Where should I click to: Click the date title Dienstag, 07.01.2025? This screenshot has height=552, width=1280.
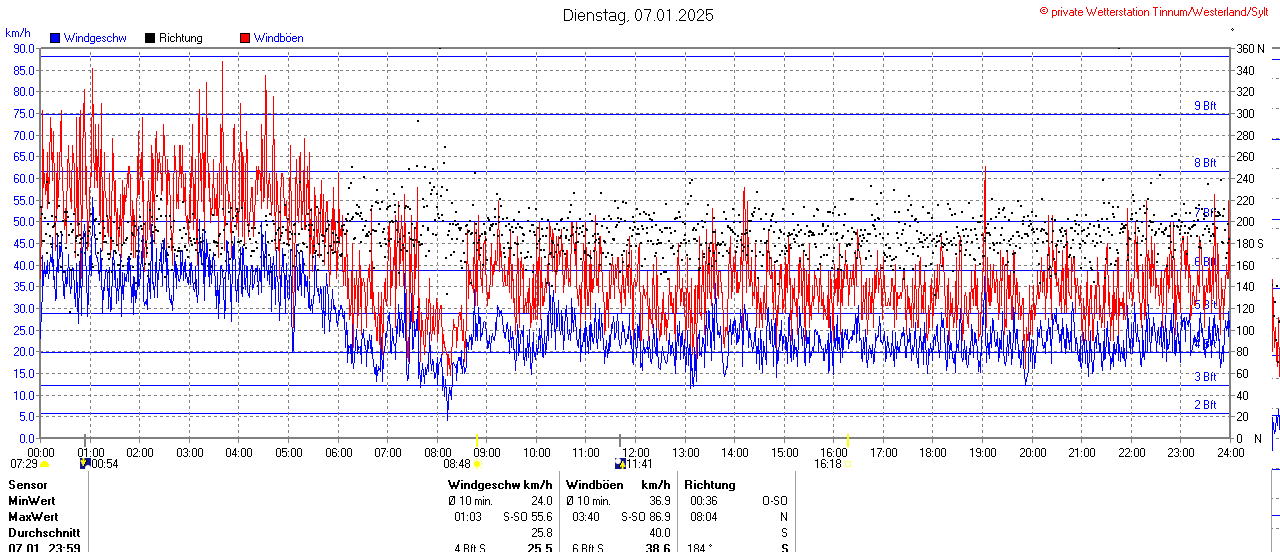click(638, 15)
